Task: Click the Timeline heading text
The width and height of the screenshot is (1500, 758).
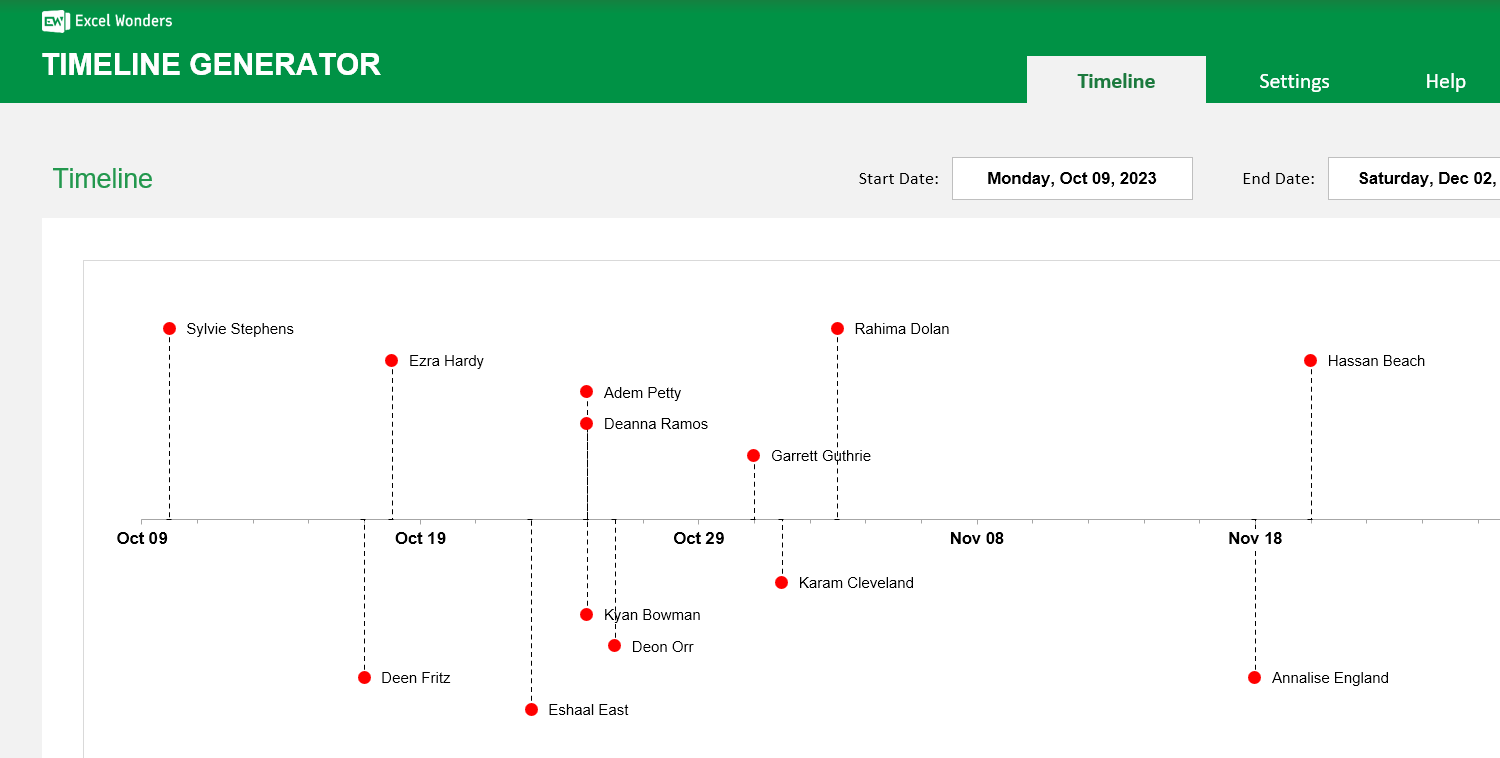Action: (x=102, y=178)
